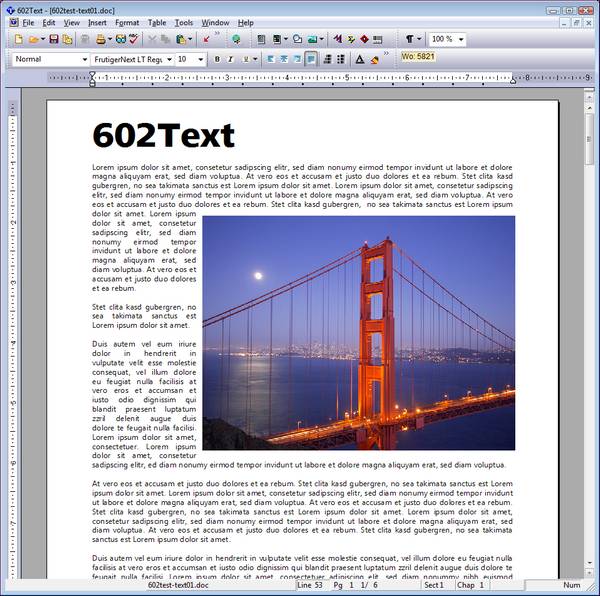600x596 pixels.
Task: Click the dark frame icon with dropdown
Action: tap(277, 39)
